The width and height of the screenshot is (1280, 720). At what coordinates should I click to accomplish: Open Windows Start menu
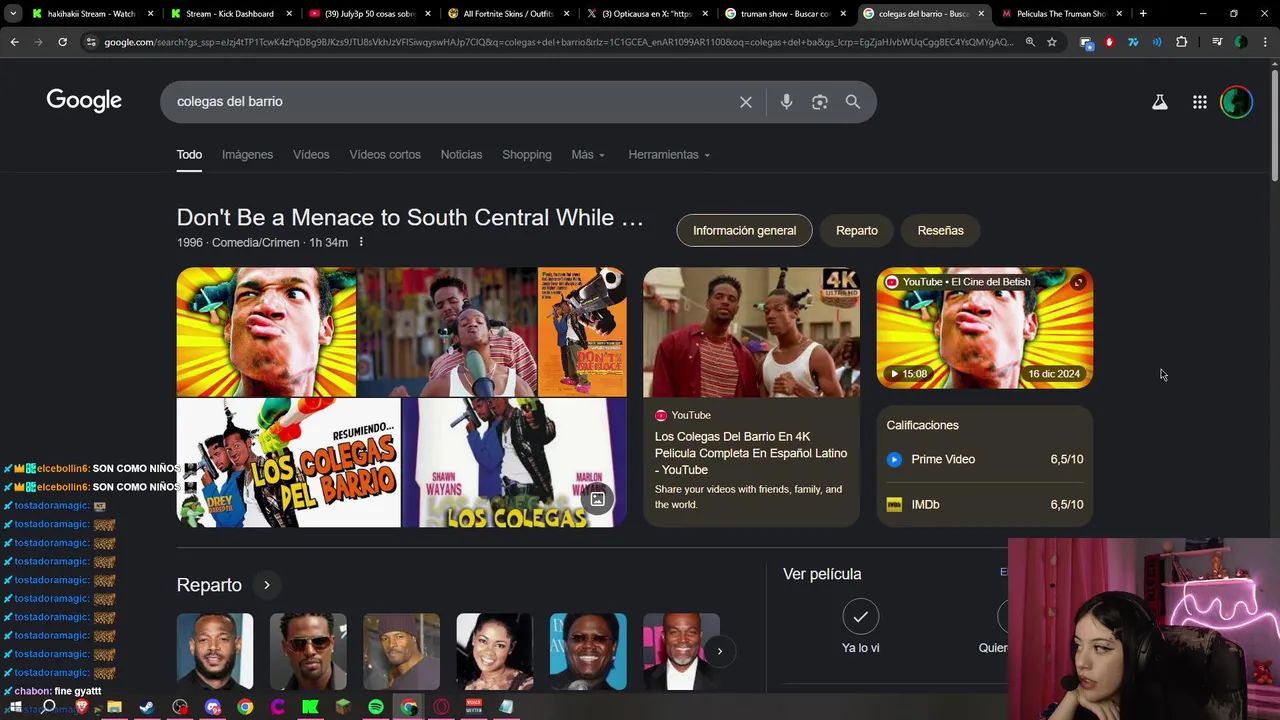[x=15, y=707]
